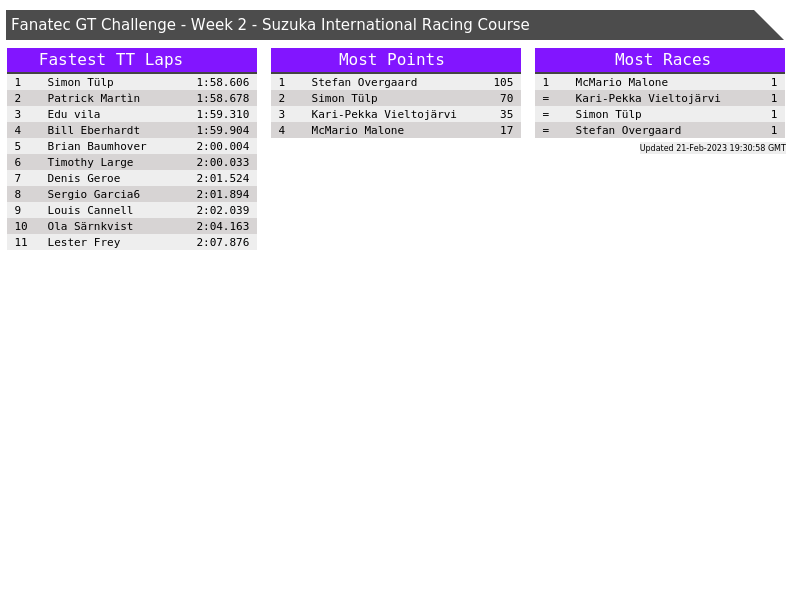Click Bill Eberhardt's name

93,130
